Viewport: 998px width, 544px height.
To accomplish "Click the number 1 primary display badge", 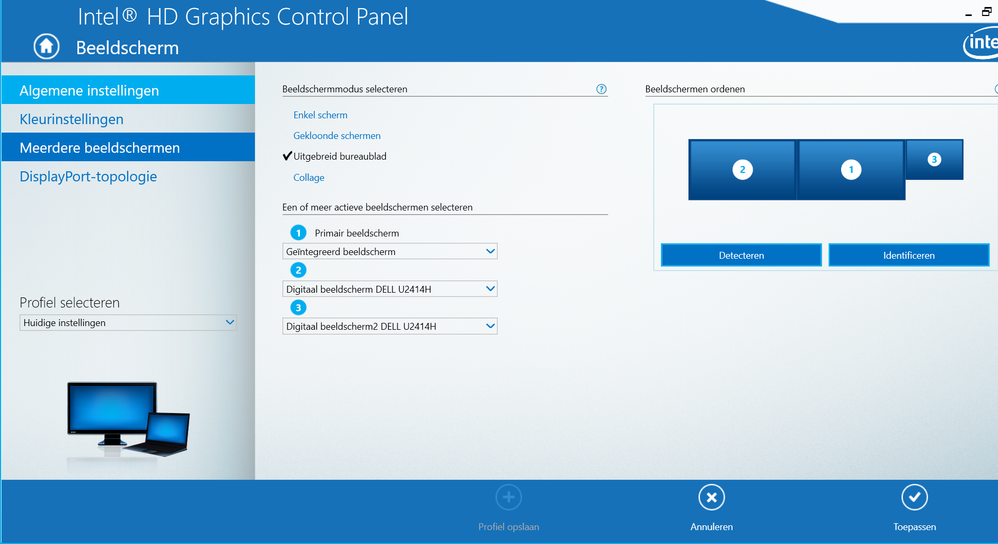I will [x=298, y=233].
